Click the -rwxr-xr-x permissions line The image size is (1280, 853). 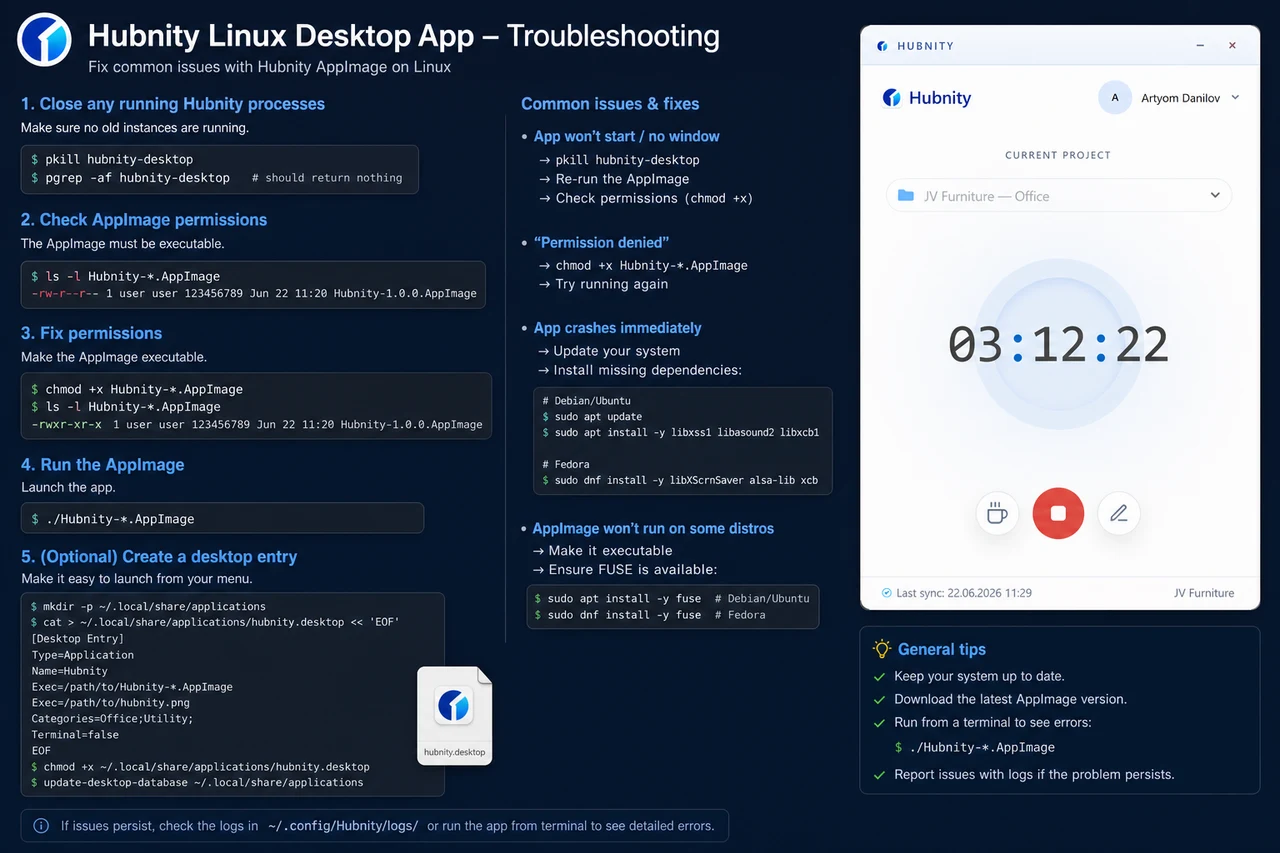pyautogui.click(x=256, y=424)
